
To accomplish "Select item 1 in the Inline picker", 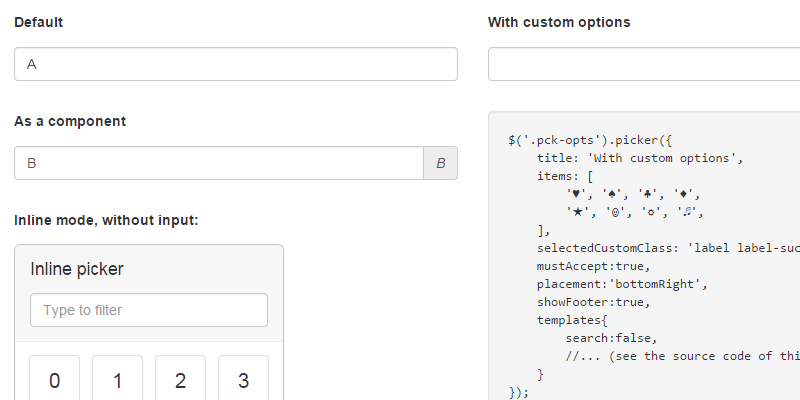I will 118,380.
